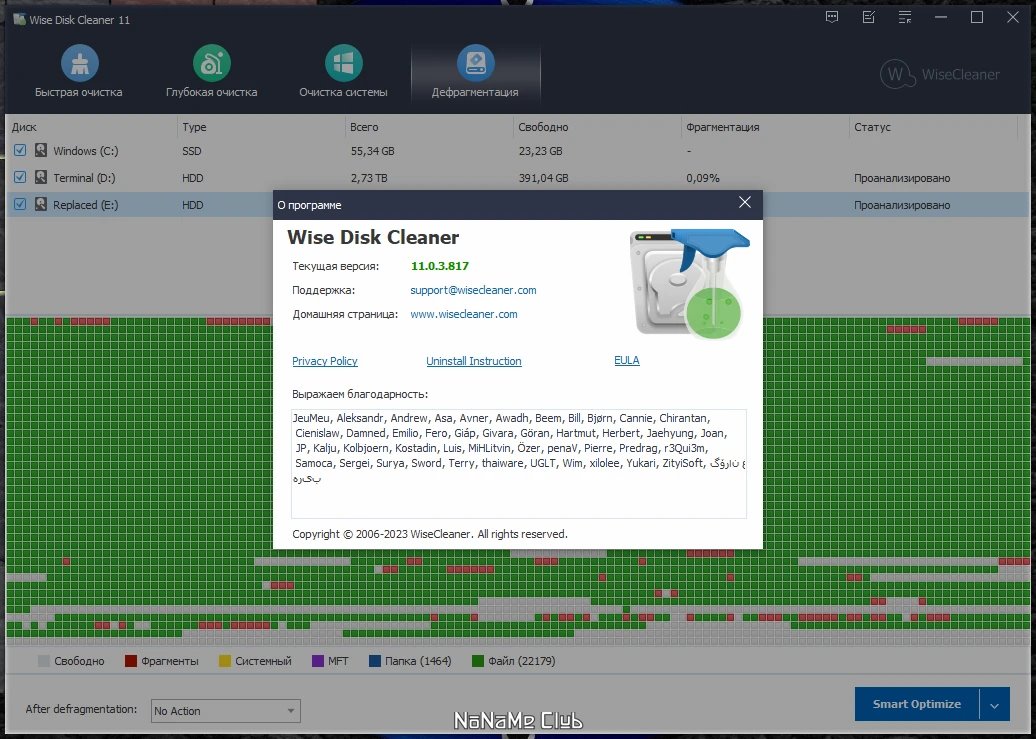This screenshot has width=1036, height=739.
Task: Click the Smart Optimize button
Action: point(917,705)
